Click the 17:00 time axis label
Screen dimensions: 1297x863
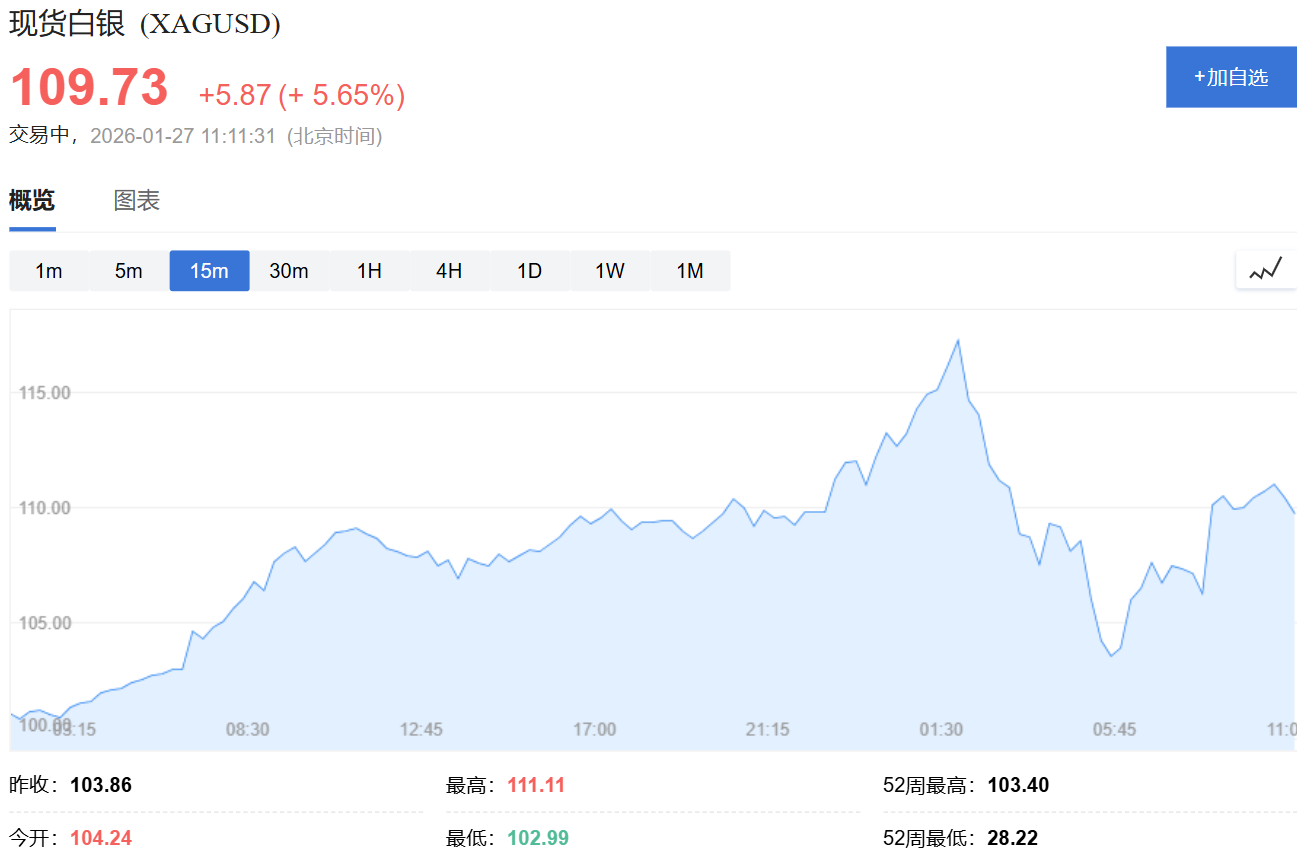(x=595, y=729)
